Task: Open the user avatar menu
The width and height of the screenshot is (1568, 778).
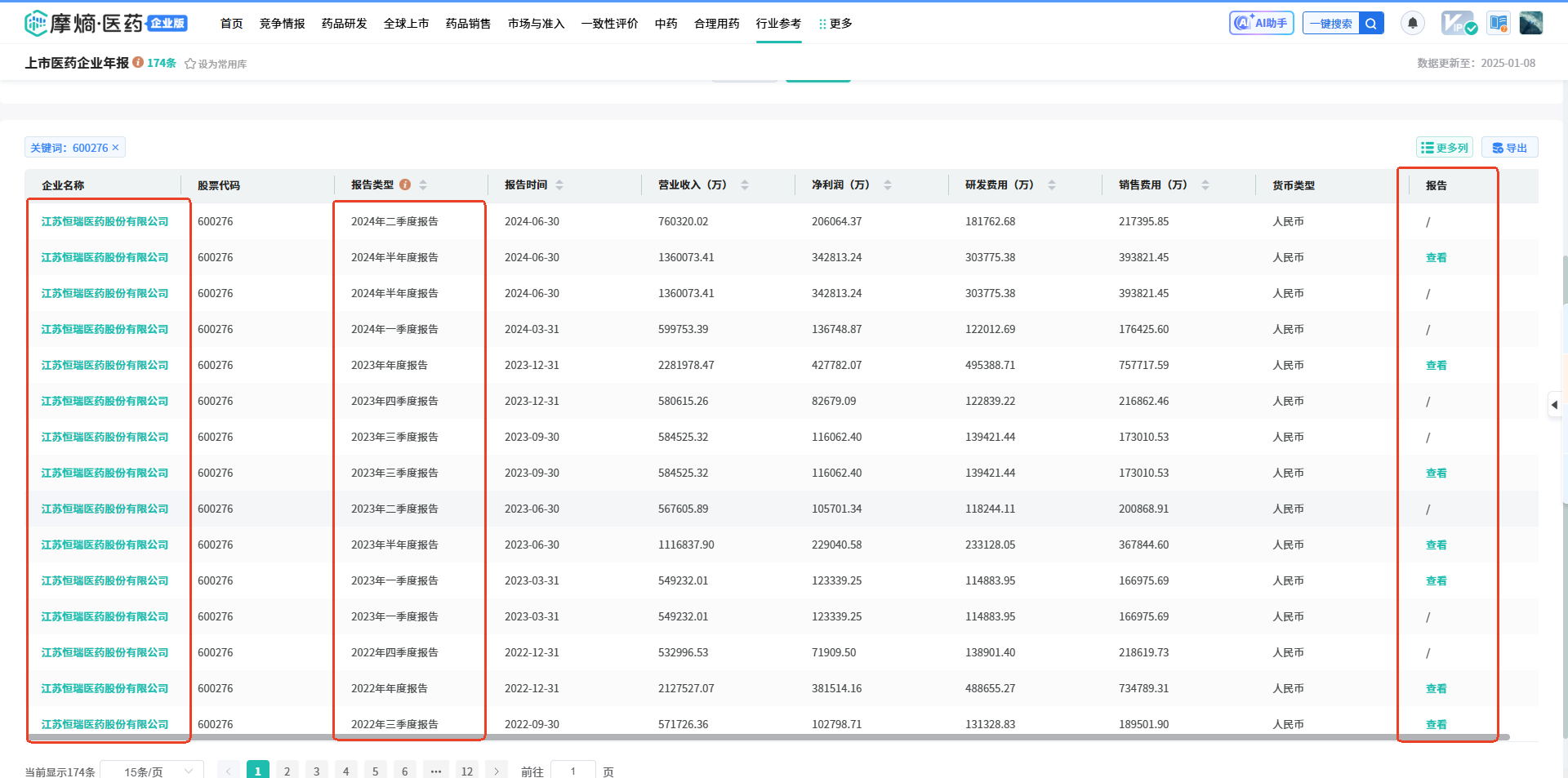Action: click(1531, 23)
